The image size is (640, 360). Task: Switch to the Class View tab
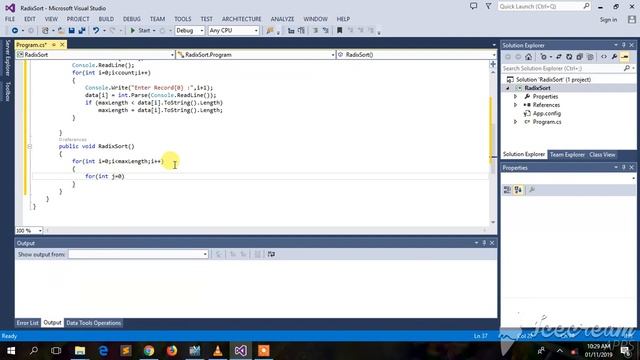(x=602, y=155)
